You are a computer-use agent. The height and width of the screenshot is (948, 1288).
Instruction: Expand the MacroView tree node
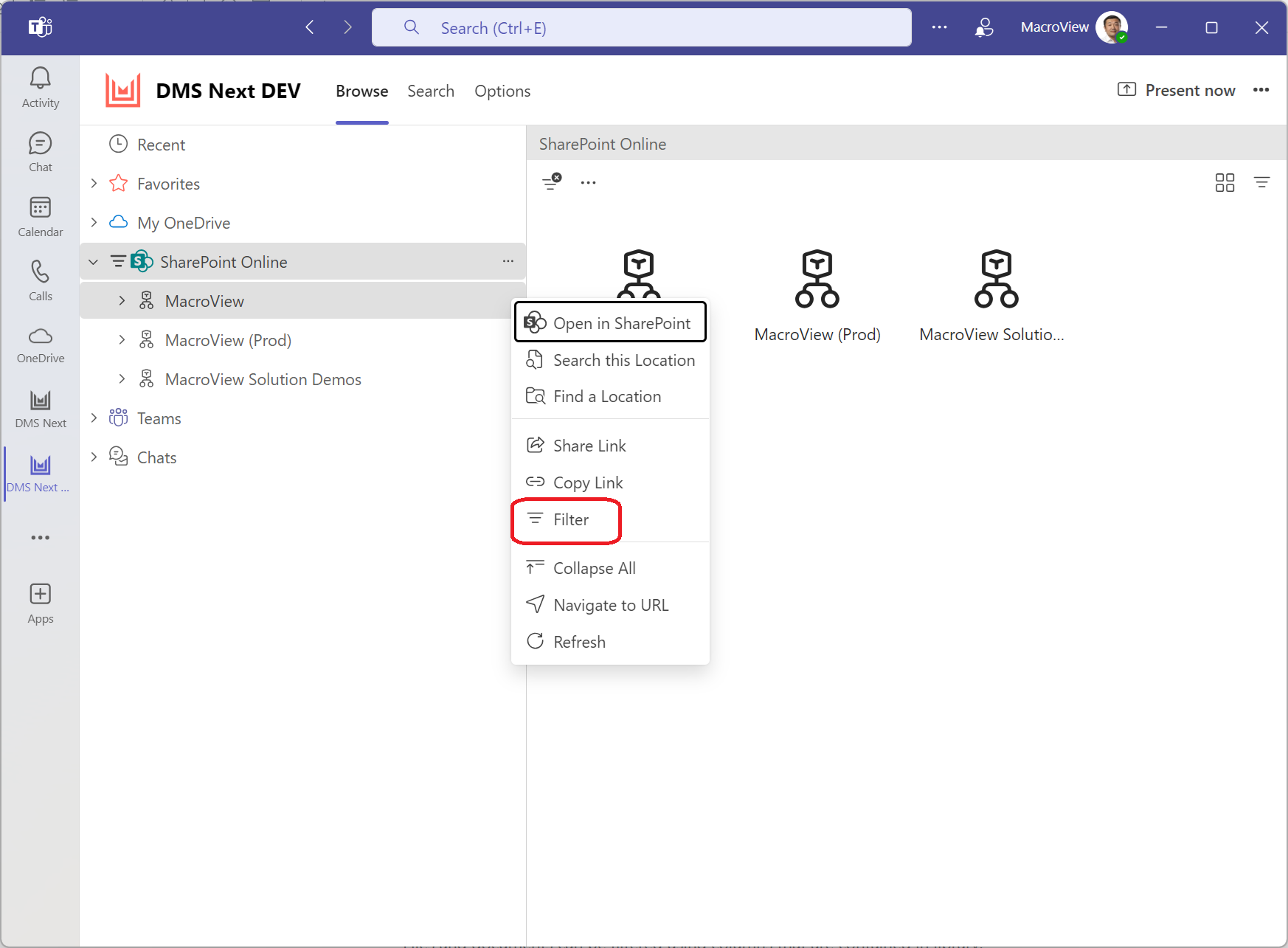[x=122, y=300]
